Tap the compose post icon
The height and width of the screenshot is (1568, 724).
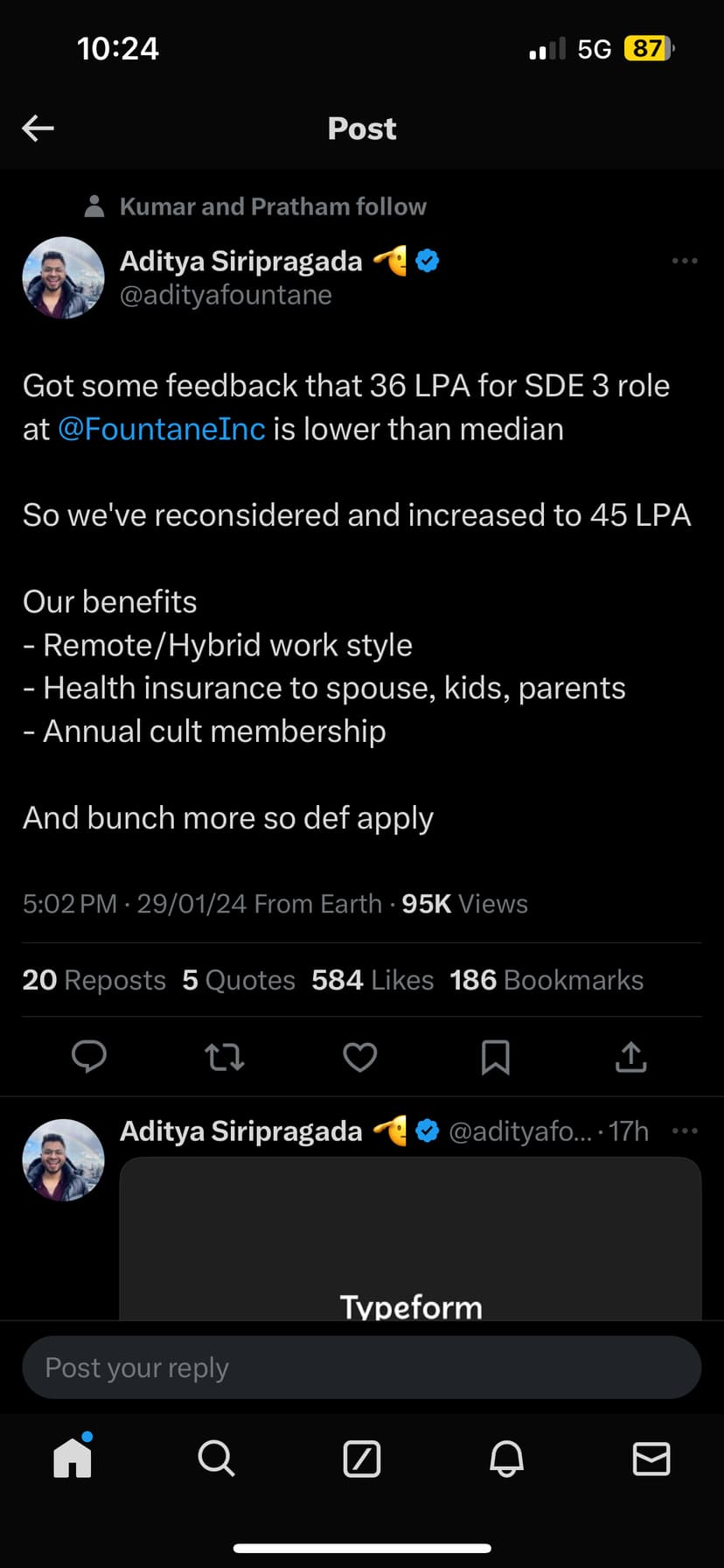tap(362, 1459)
